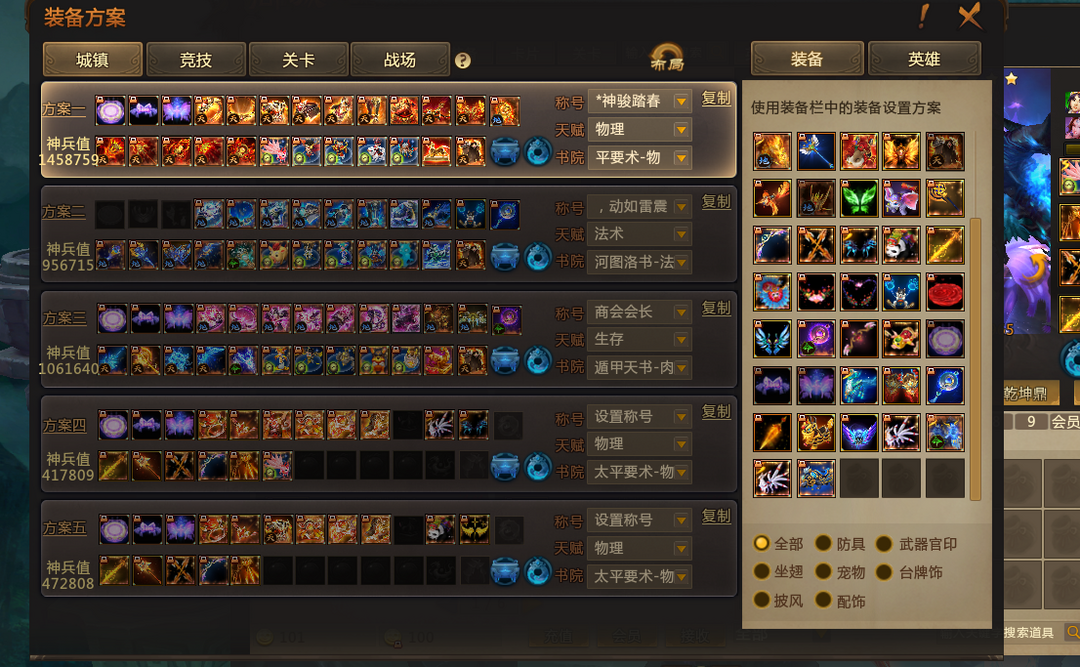Open the 称号 dropdown in 方案一

point(640,101)
